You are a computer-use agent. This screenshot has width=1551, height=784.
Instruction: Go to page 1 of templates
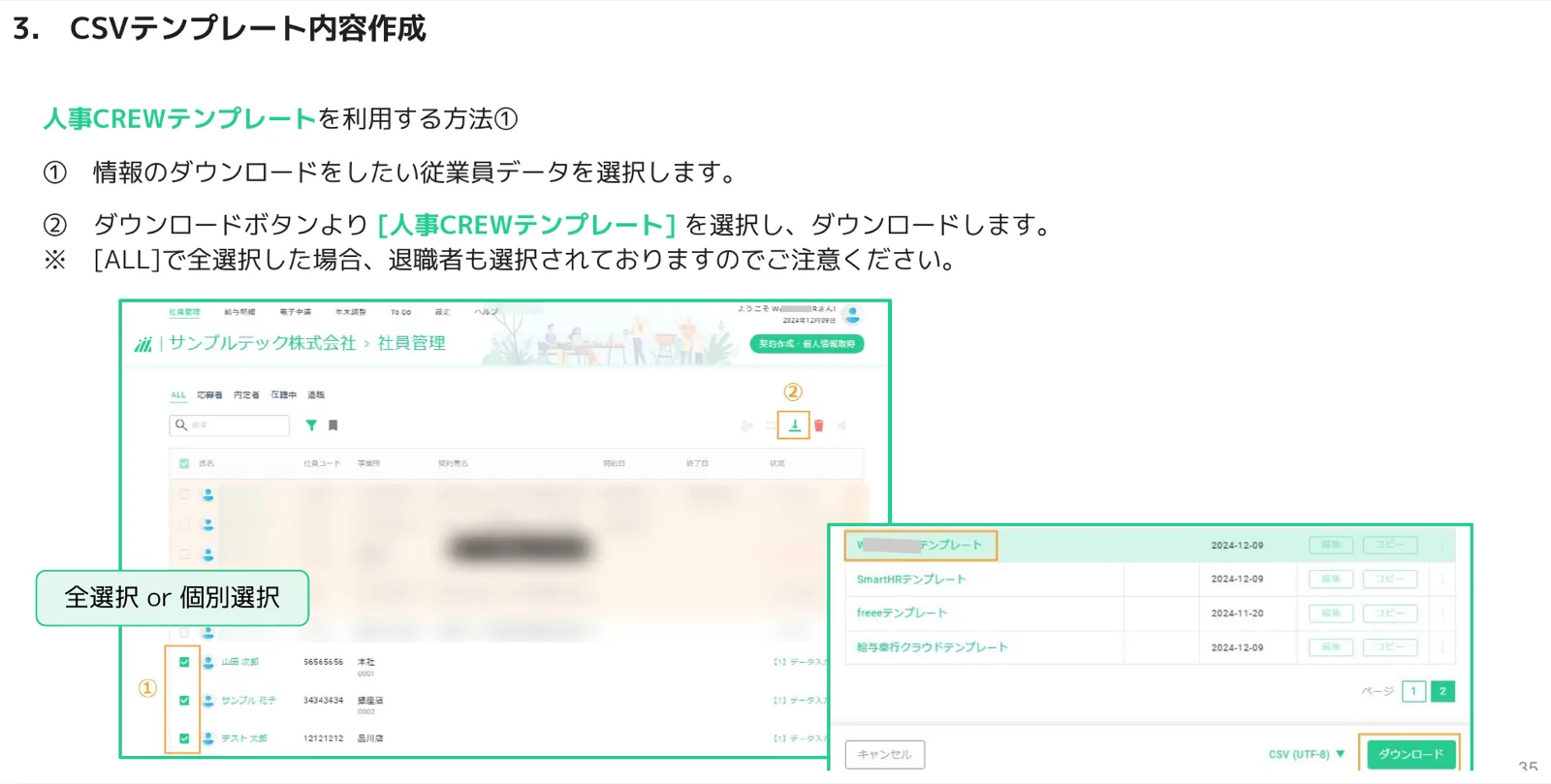[1413, 691]
